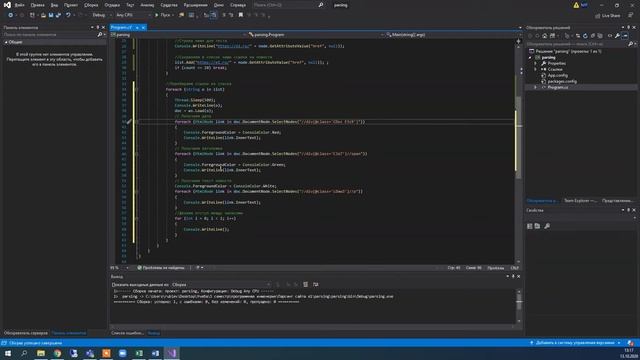Viewport: 640px width, 360px height.
Task: Click the refresh icon in Solution Explorer
Action: point(585,36)
